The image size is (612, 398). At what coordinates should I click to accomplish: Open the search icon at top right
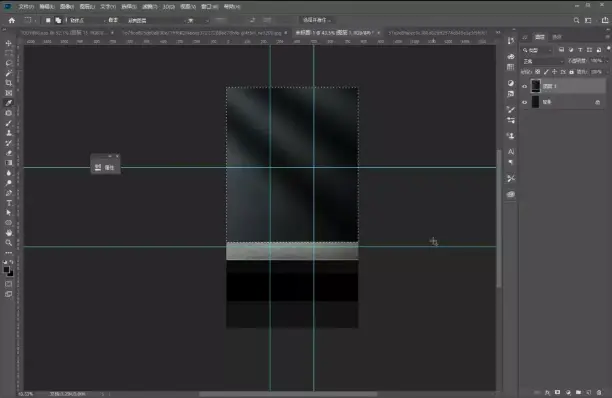tap(576, 20)
